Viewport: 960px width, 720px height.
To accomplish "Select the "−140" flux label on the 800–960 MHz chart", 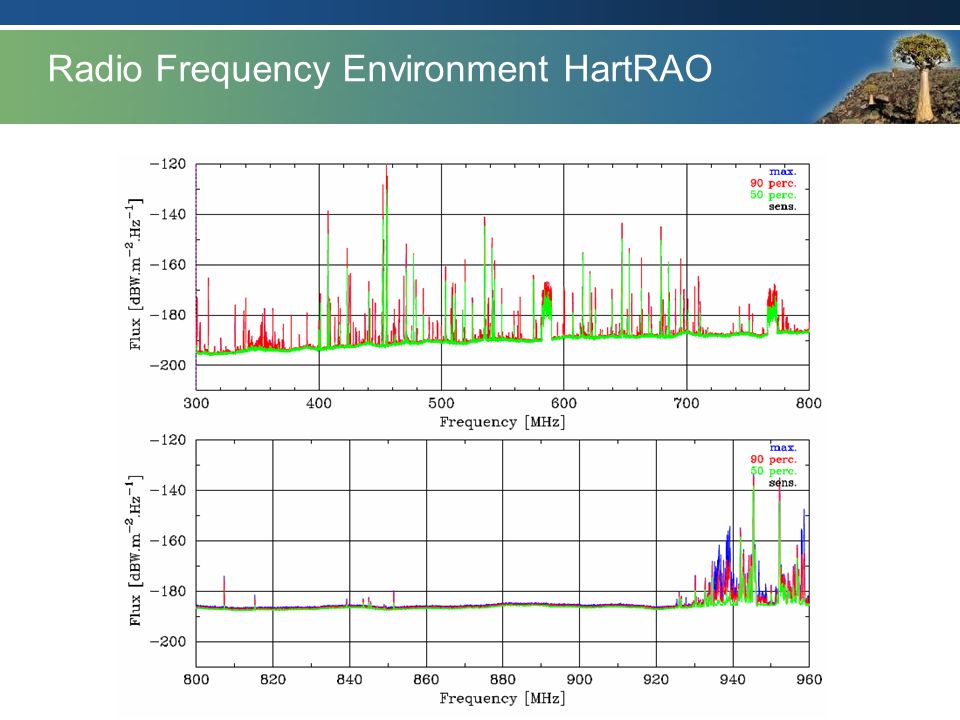I will [x=168, y=490].
